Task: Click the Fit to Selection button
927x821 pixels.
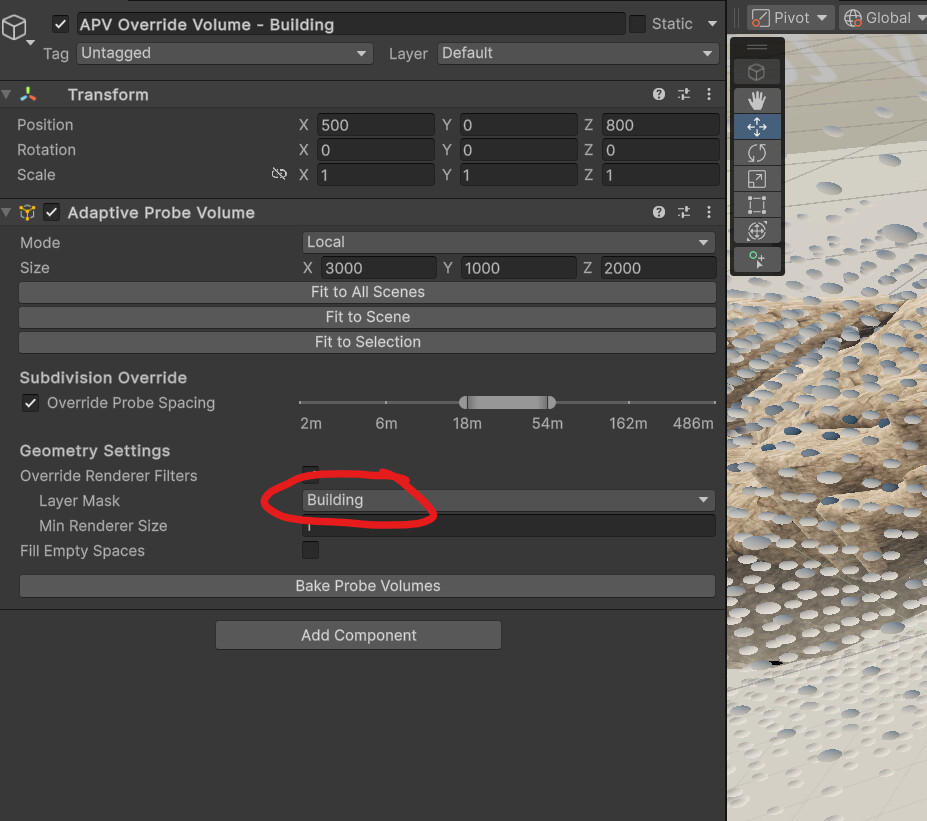Action: tap(367, 341)
